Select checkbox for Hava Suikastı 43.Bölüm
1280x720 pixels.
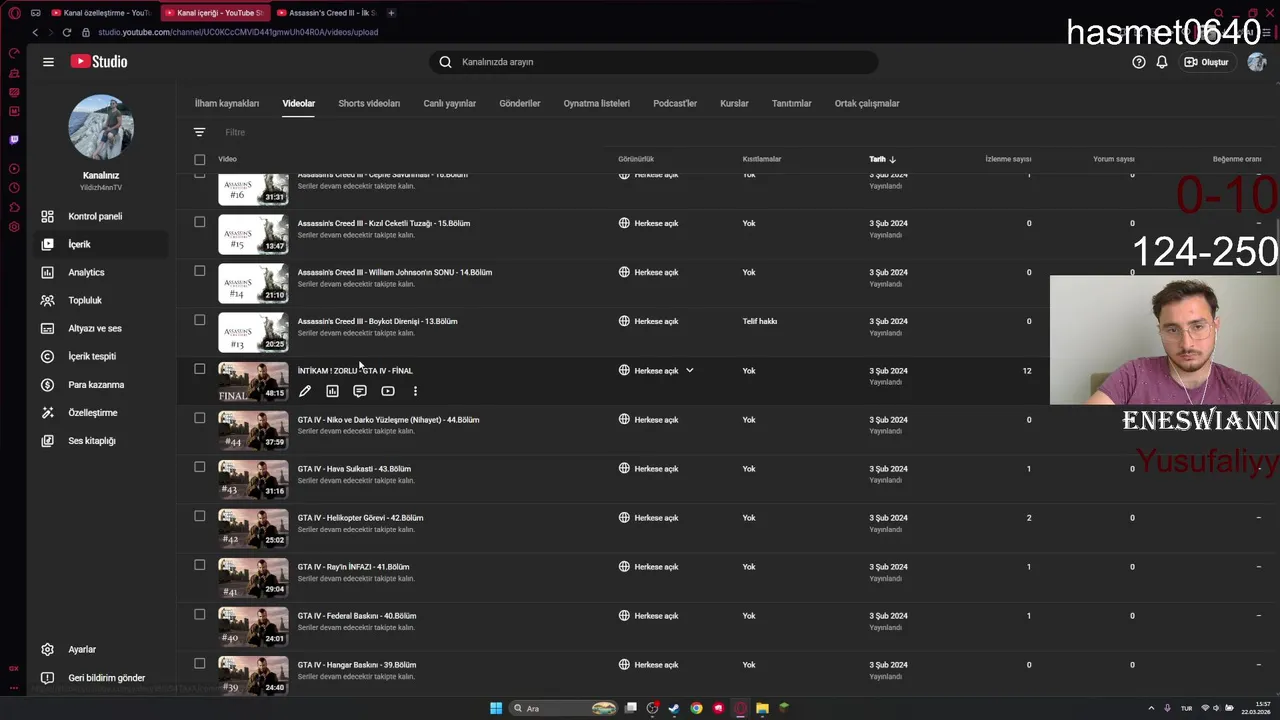[x=200, y=467]
